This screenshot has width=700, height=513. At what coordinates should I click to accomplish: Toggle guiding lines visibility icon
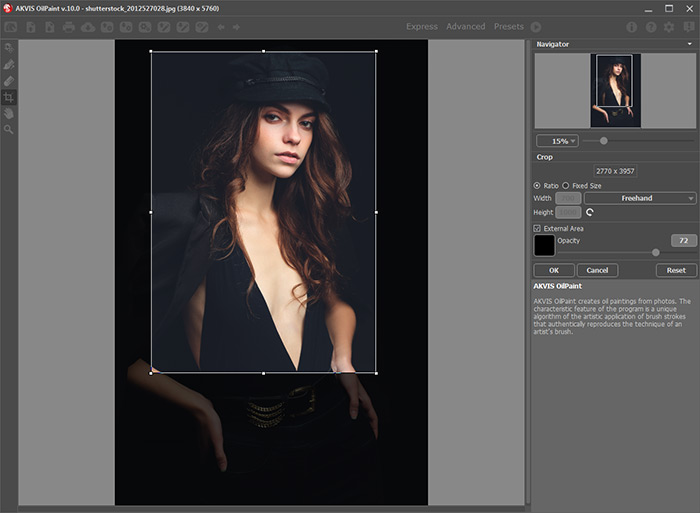pyautogui.click(x=202, y=27)
